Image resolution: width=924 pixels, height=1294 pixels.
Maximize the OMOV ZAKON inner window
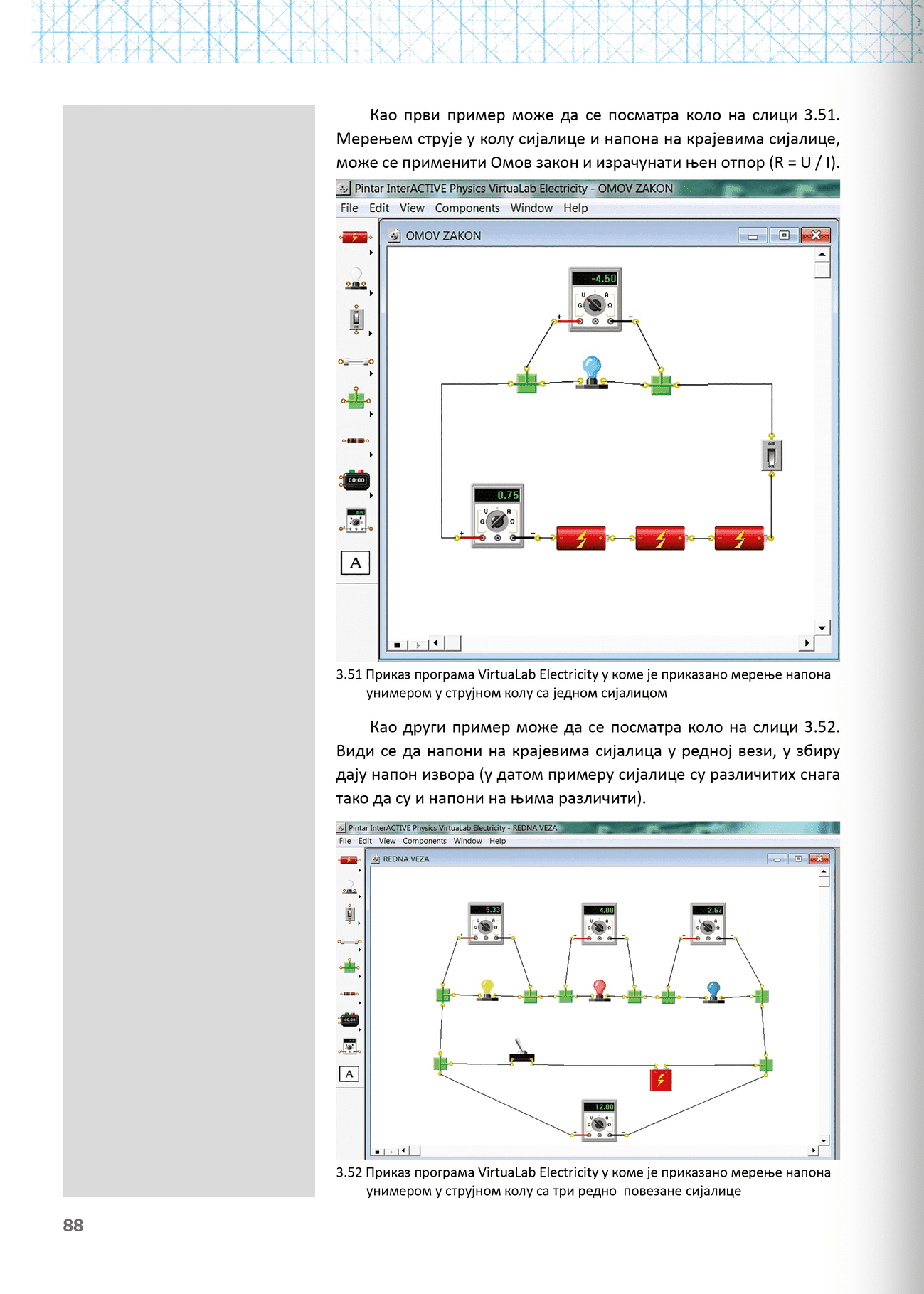784,235
